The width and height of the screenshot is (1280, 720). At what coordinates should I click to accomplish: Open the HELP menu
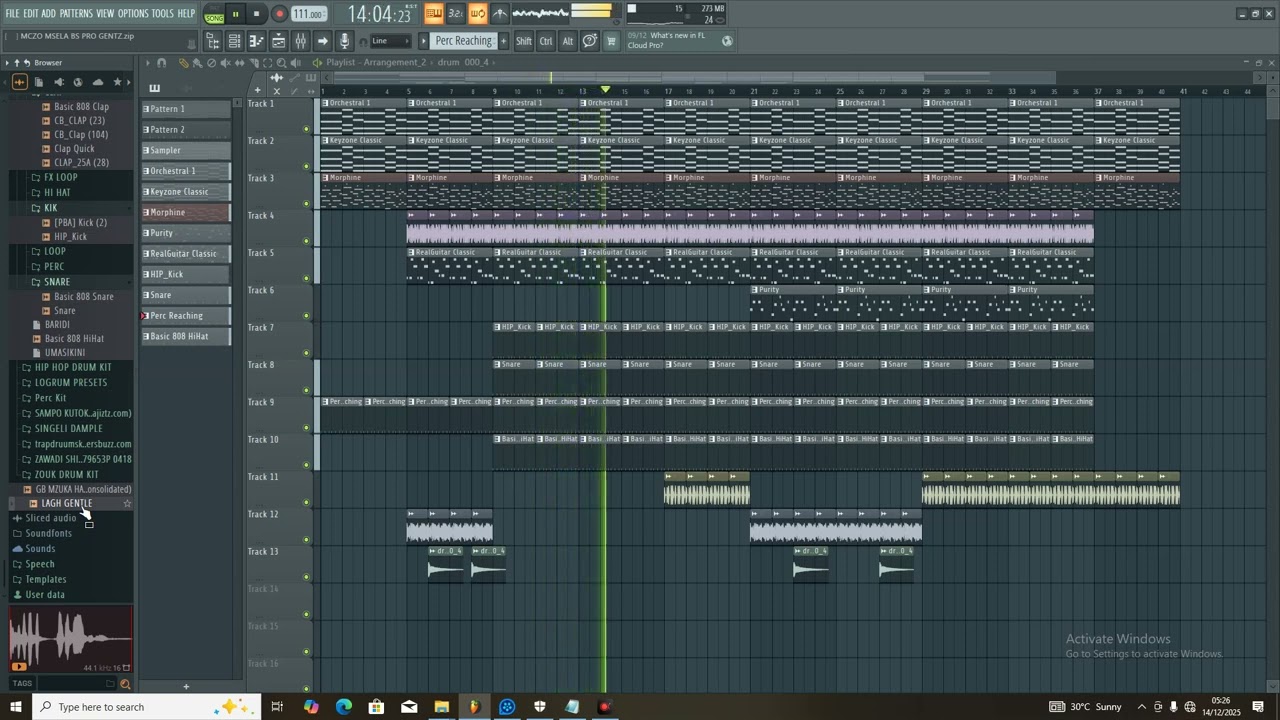click(186, 13)
